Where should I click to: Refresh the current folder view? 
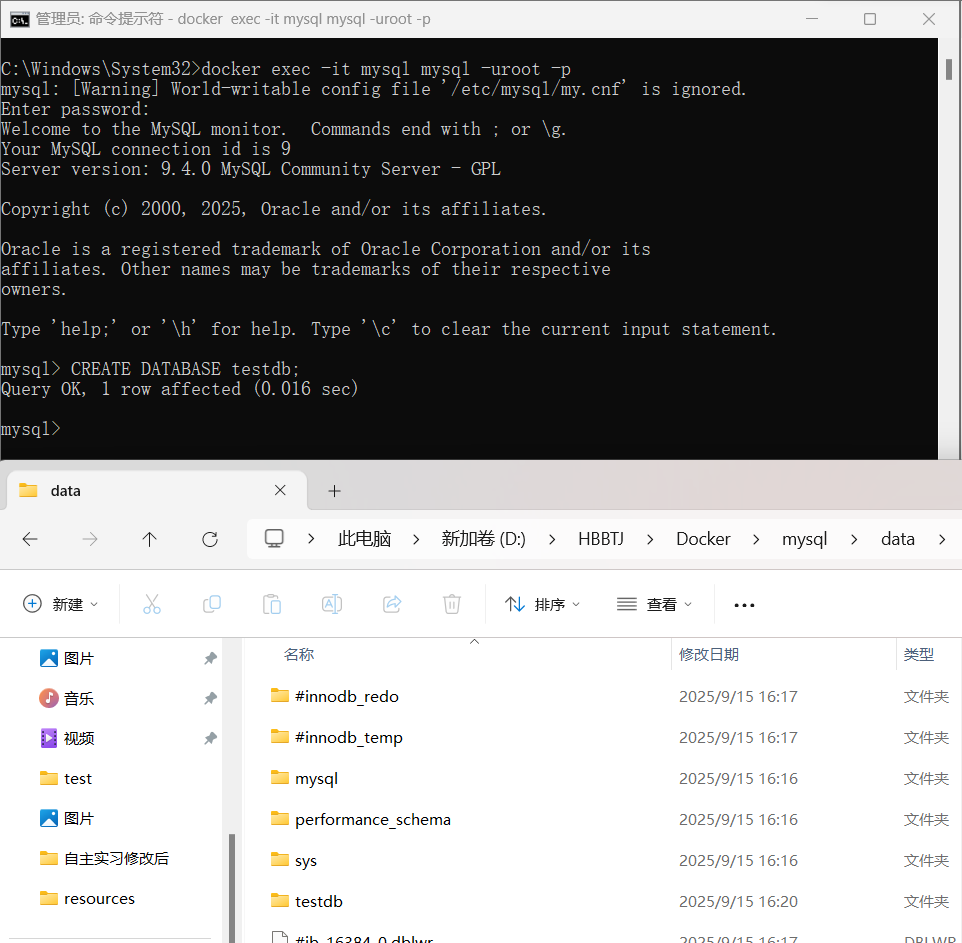point(210,539)
